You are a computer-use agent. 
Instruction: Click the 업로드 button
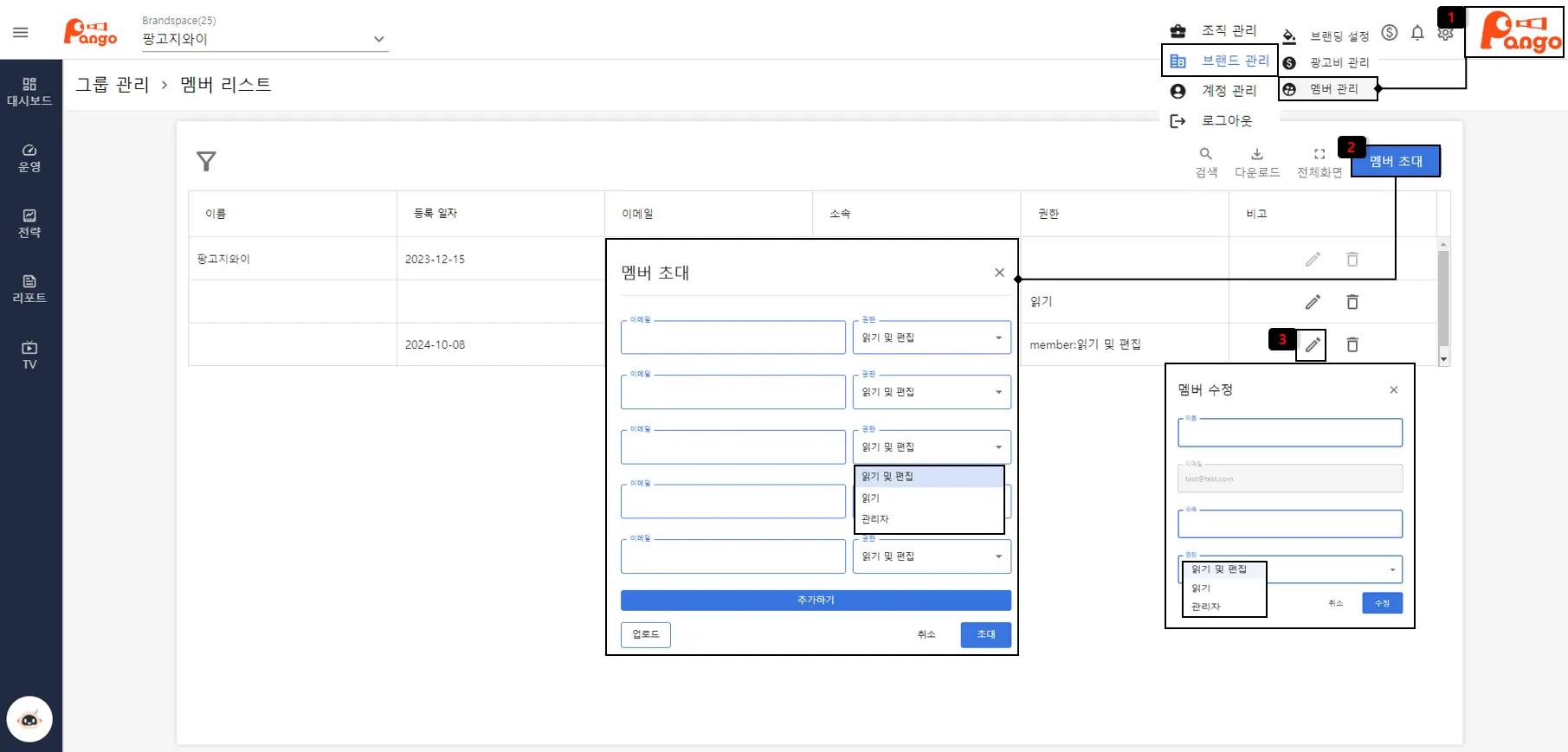pyautogui.click(x=645, y=634)
